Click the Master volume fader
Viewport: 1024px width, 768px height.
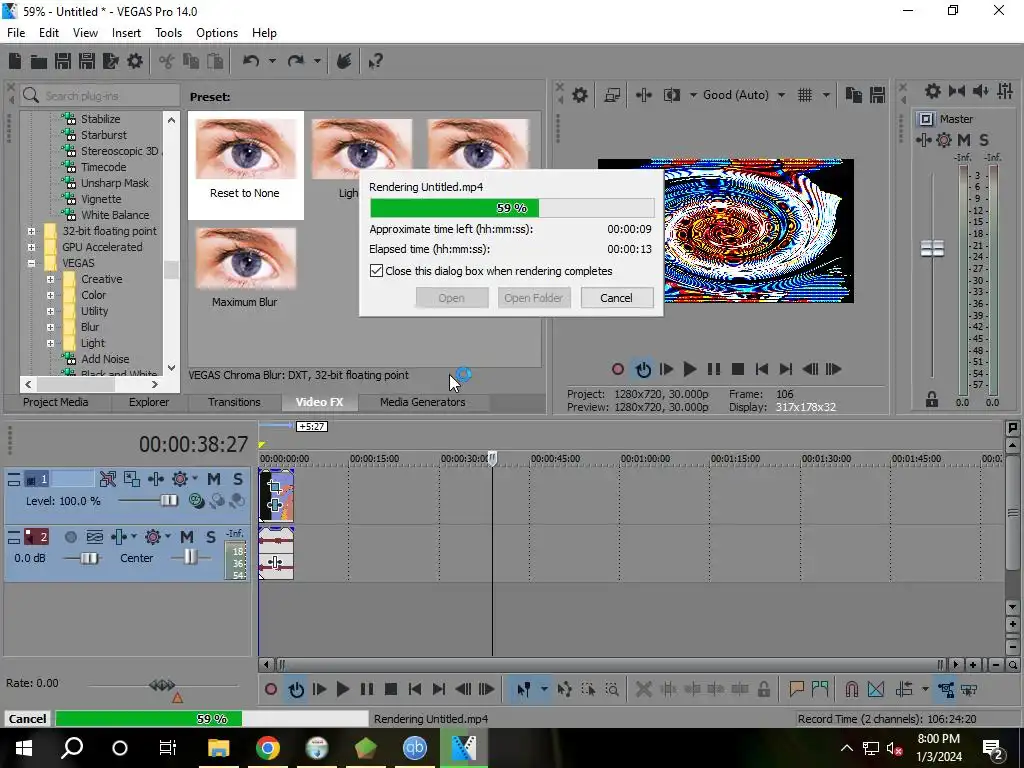click(x=933, y=248)
